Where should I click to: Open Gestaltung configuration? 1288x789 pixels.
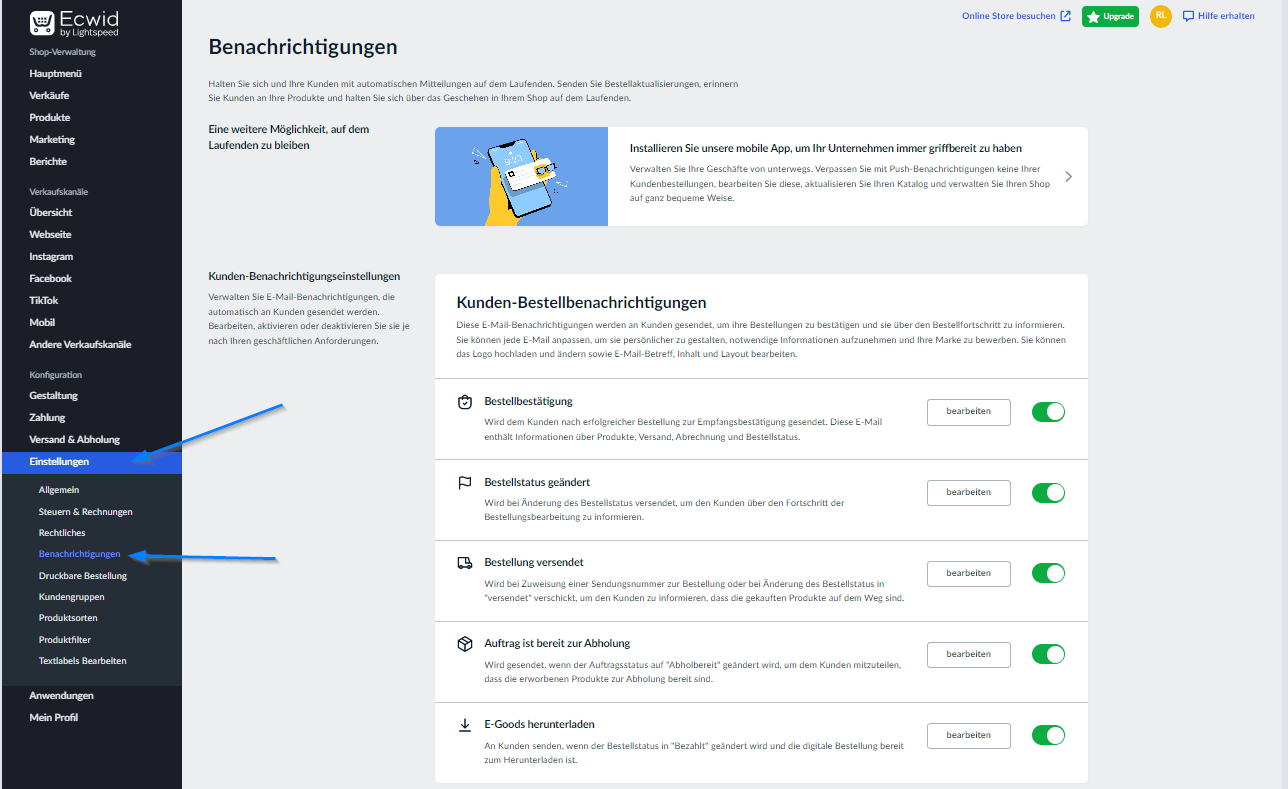click(x=53, y=396)
